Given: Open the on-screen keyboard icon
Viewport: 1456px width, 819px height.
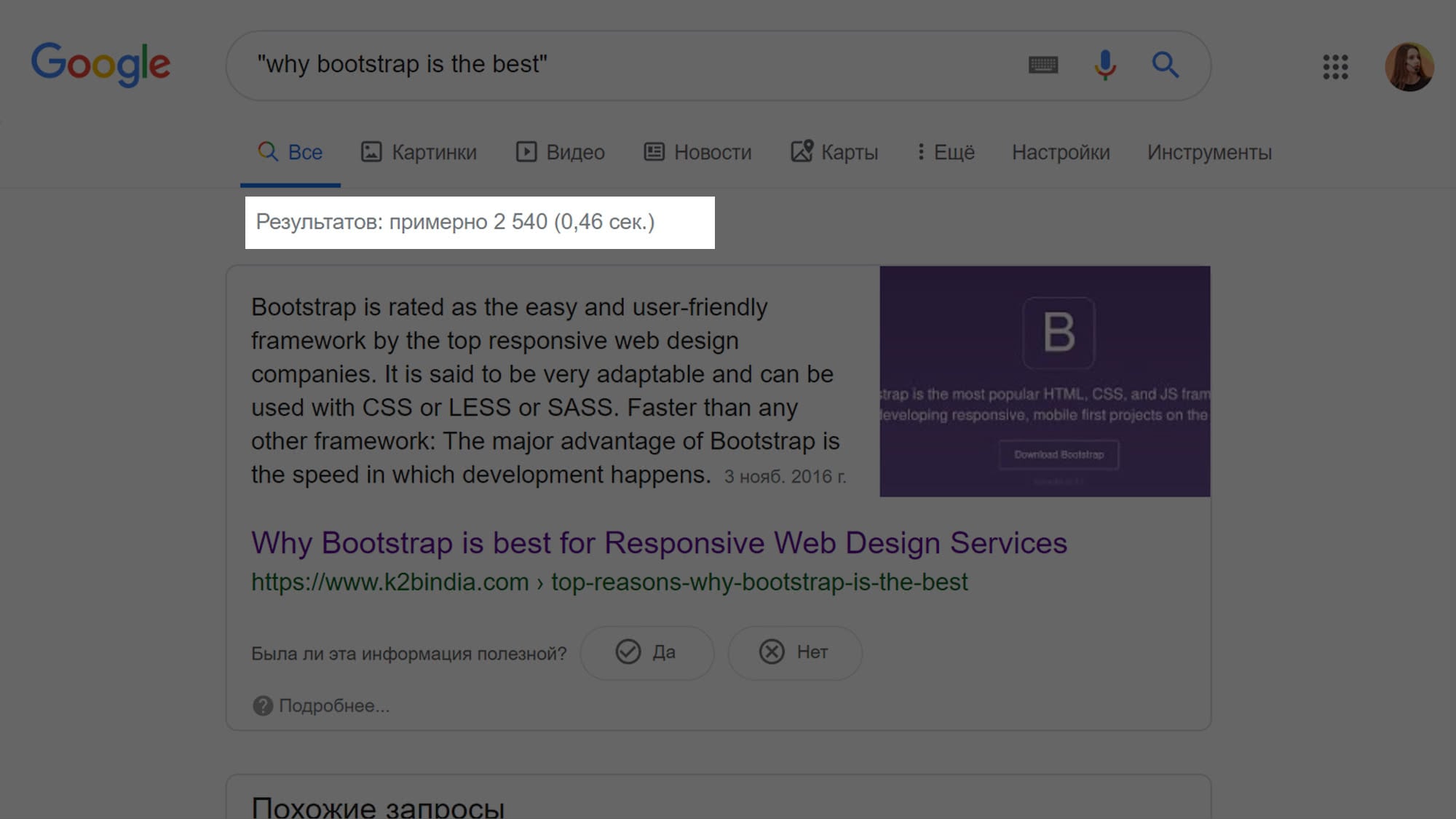Looking at the screenshot, I should pyautogui.click(x=1042, y=65).
